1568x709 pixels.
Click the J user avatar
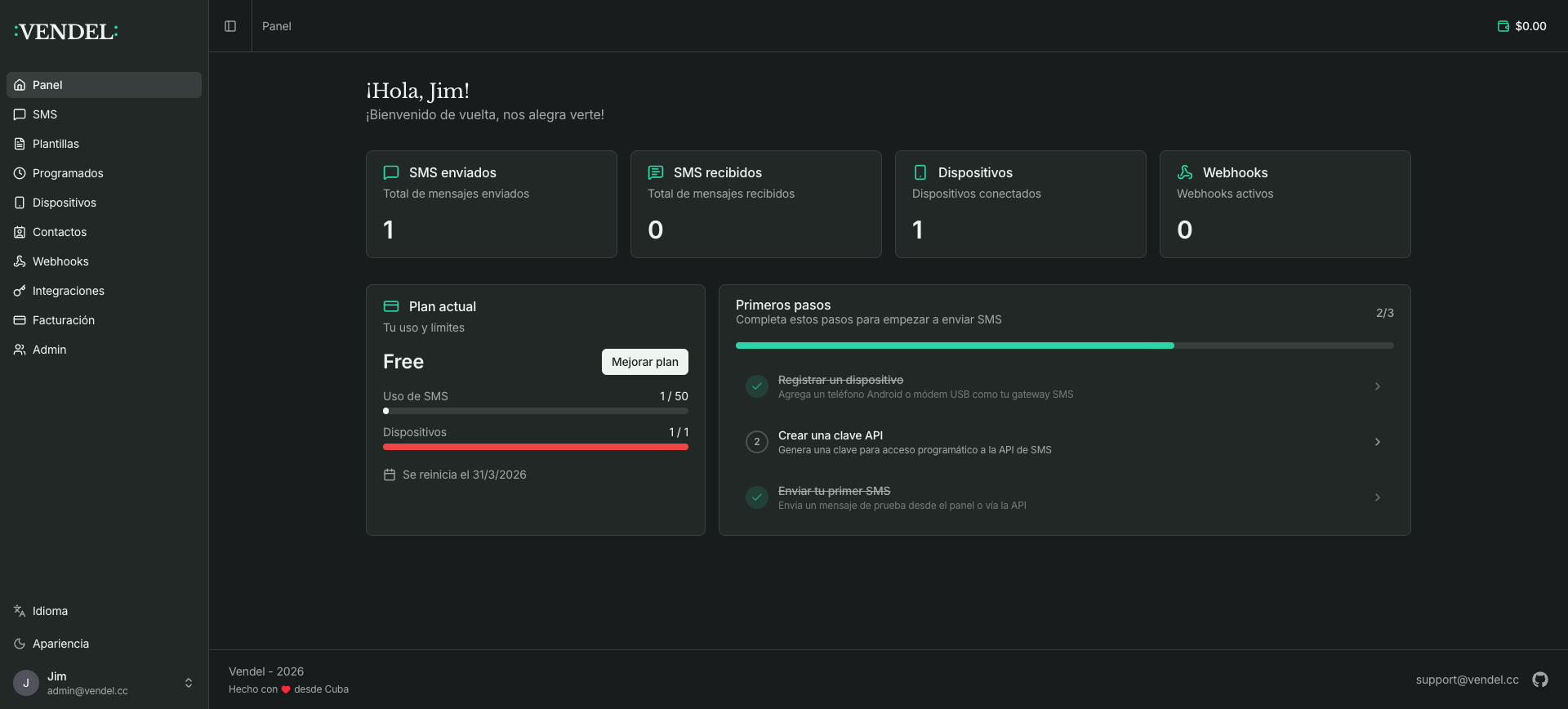[x=26, y=683]
